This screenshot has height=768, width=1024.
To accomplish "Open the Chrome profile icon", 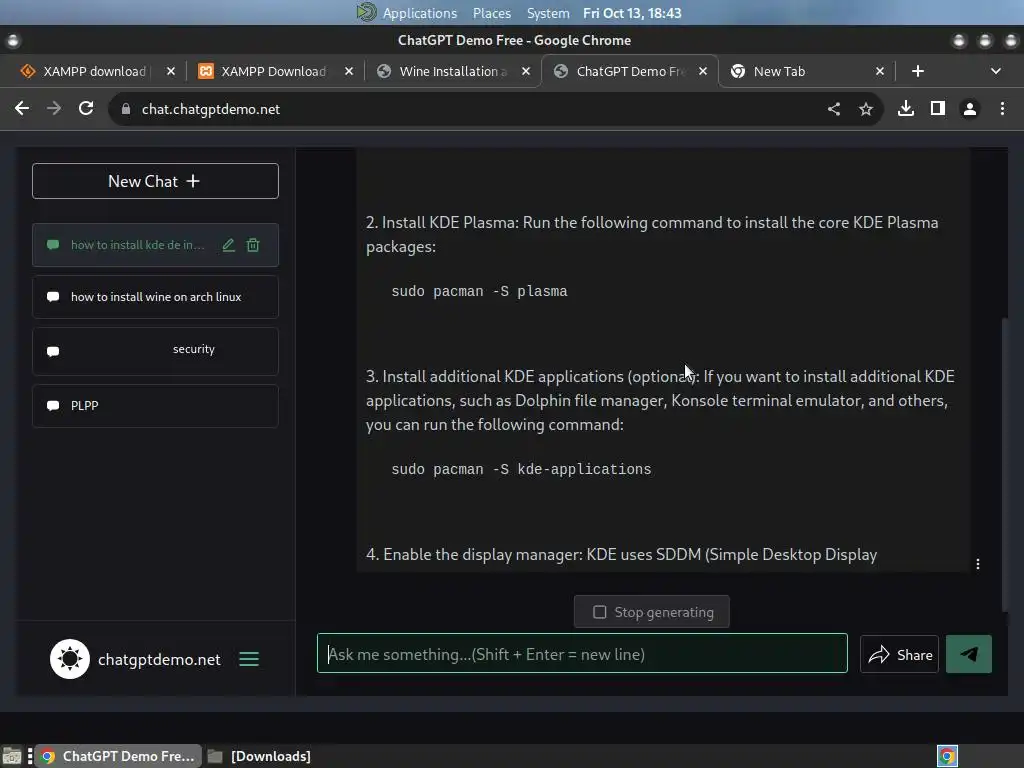I will (x=970, y=109).
